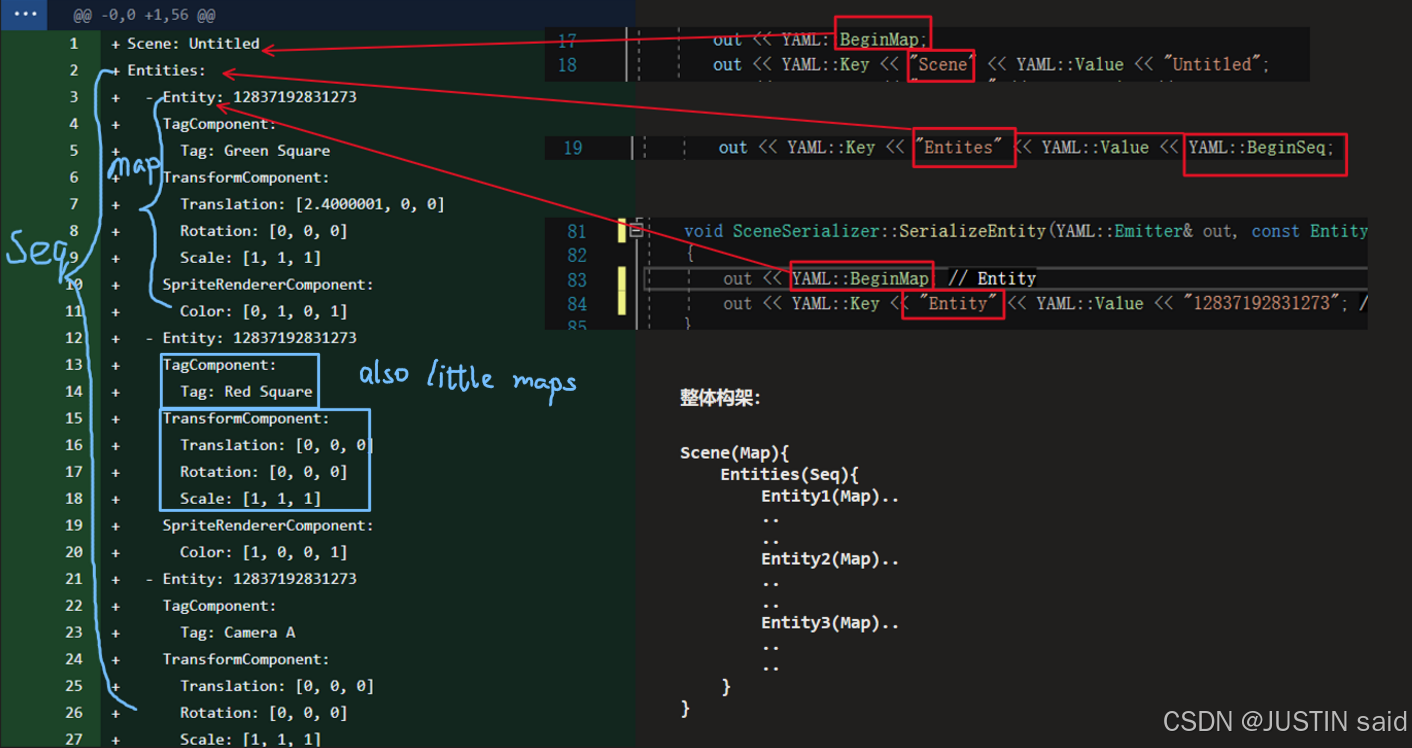Click the red-boxed "Entites" string on line 19
Screen dimensions: 1412x748
point(962,147)
